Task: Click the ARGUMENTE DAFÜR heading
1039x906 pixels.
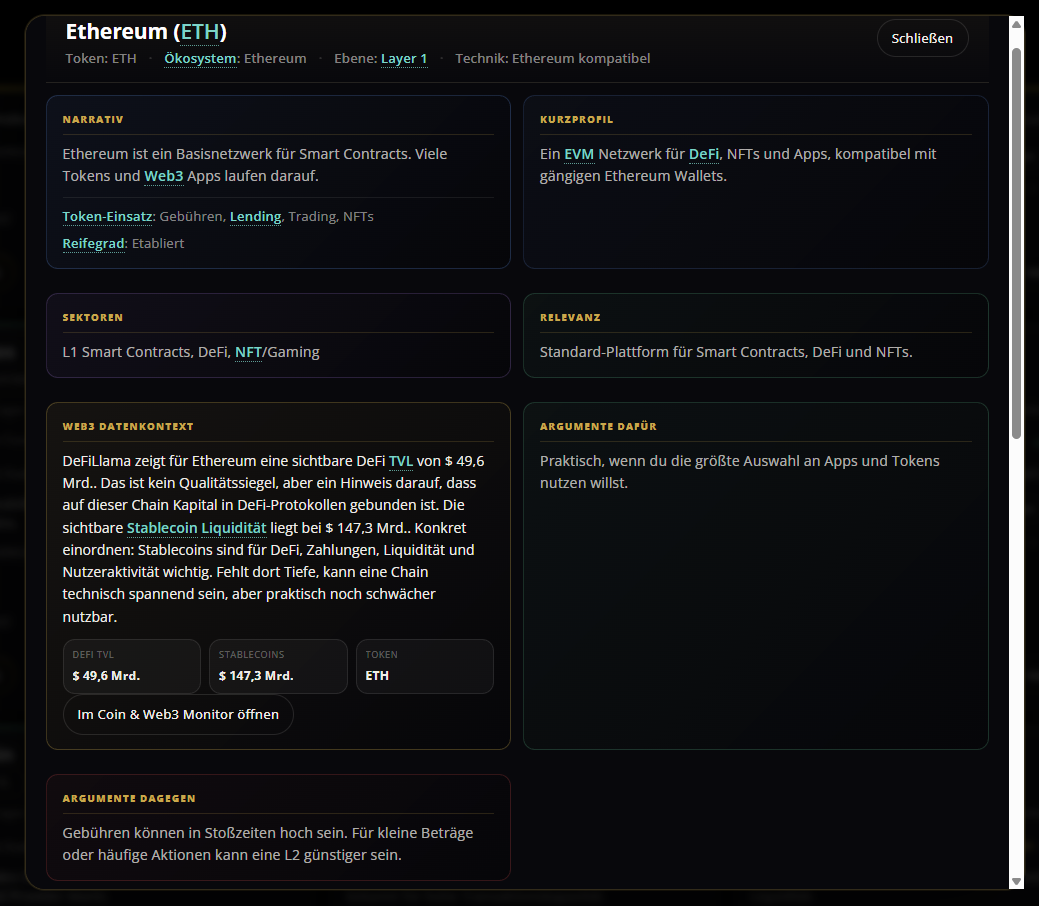Action: 598,426
